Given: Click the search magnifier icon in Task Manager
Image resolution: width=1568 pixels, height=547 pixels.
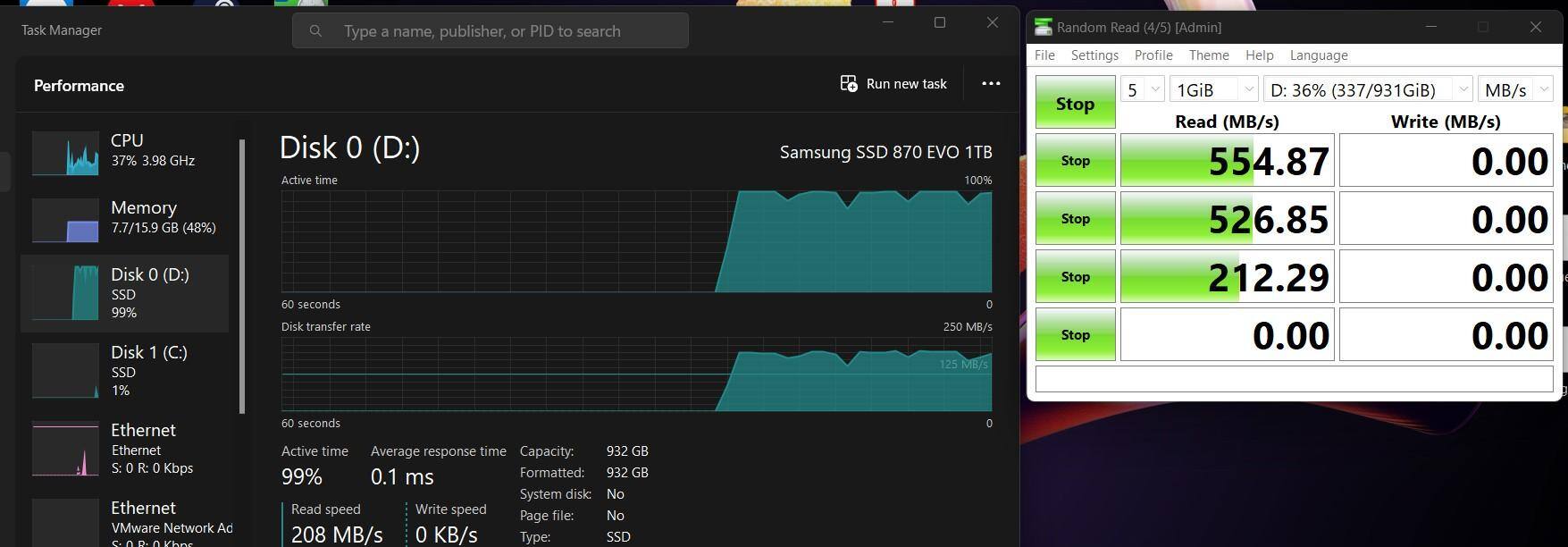Looking at the screenshot, I should tap(315, 31).
